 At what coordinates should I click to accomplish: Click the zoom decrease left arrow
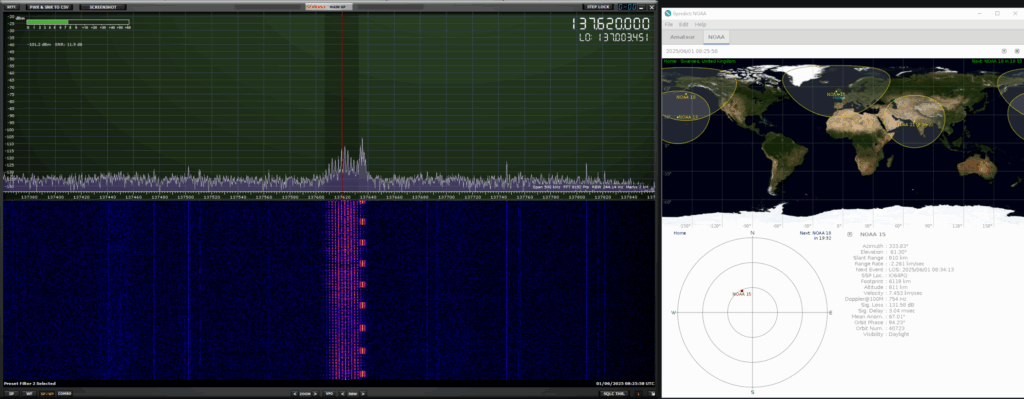pyautogui.click(x=296, y=394)
